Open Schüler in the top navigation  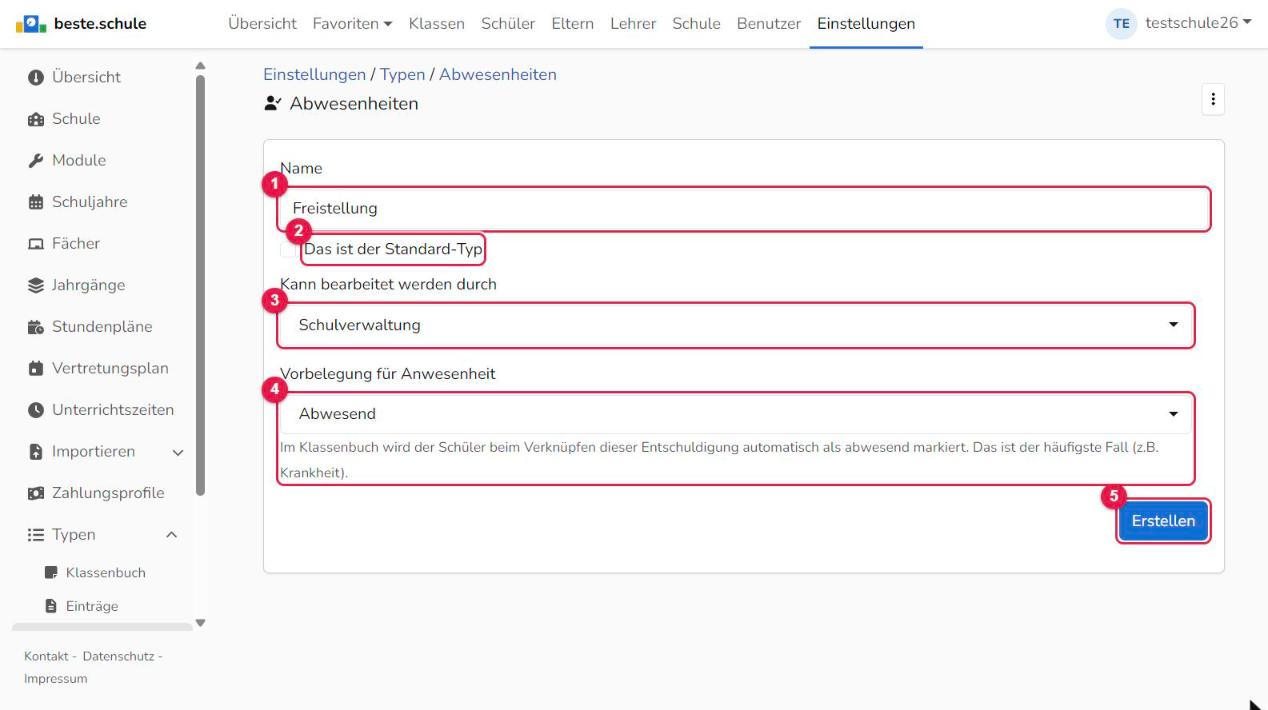[x=508, y=24]
